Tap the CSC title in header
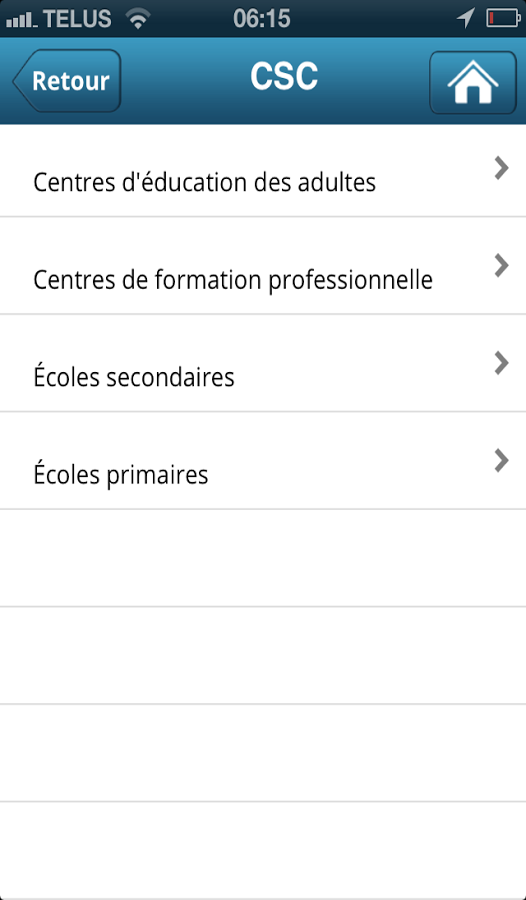Image resolution: width=526 pixels, height=900 pixels. point(284,76)
